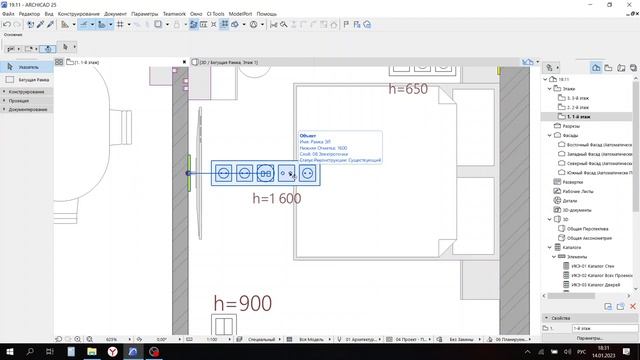Click the house-shaped toolbar icon
Screen dimensions: 640x360
[x=334, y=24]
